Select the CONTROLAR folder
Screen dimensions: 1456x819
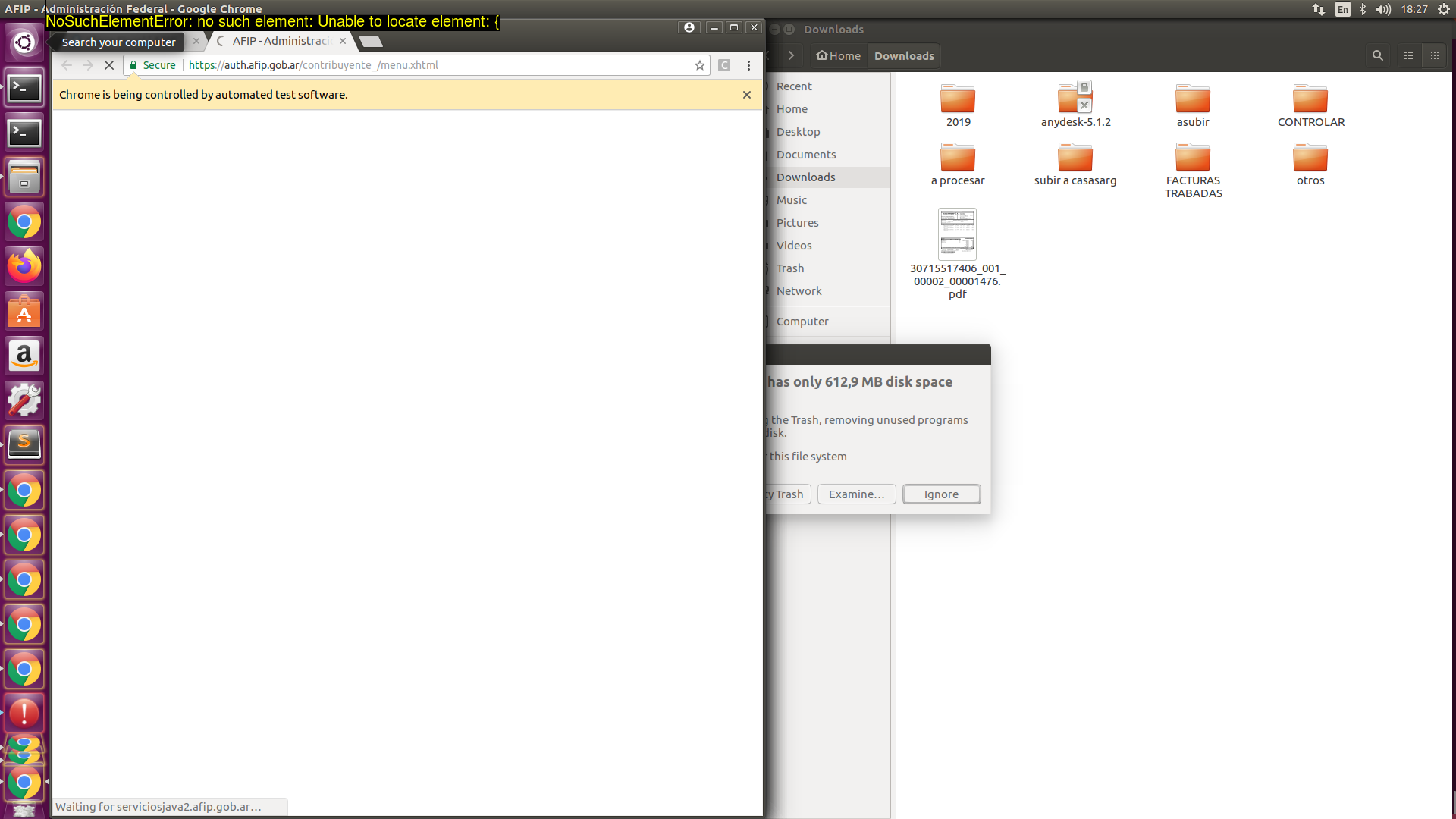point(1310,105)
